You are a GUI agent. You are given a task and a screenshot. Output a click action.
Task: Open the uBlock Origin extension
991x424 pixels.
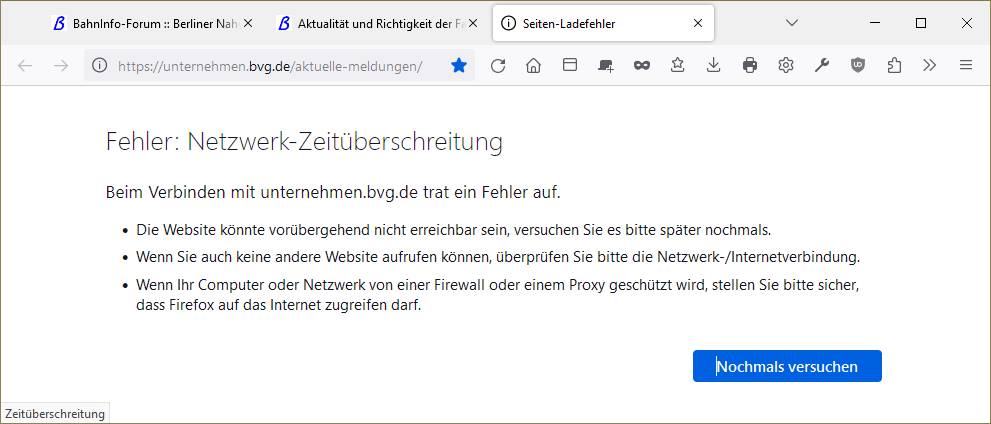(x=858, y=65)
